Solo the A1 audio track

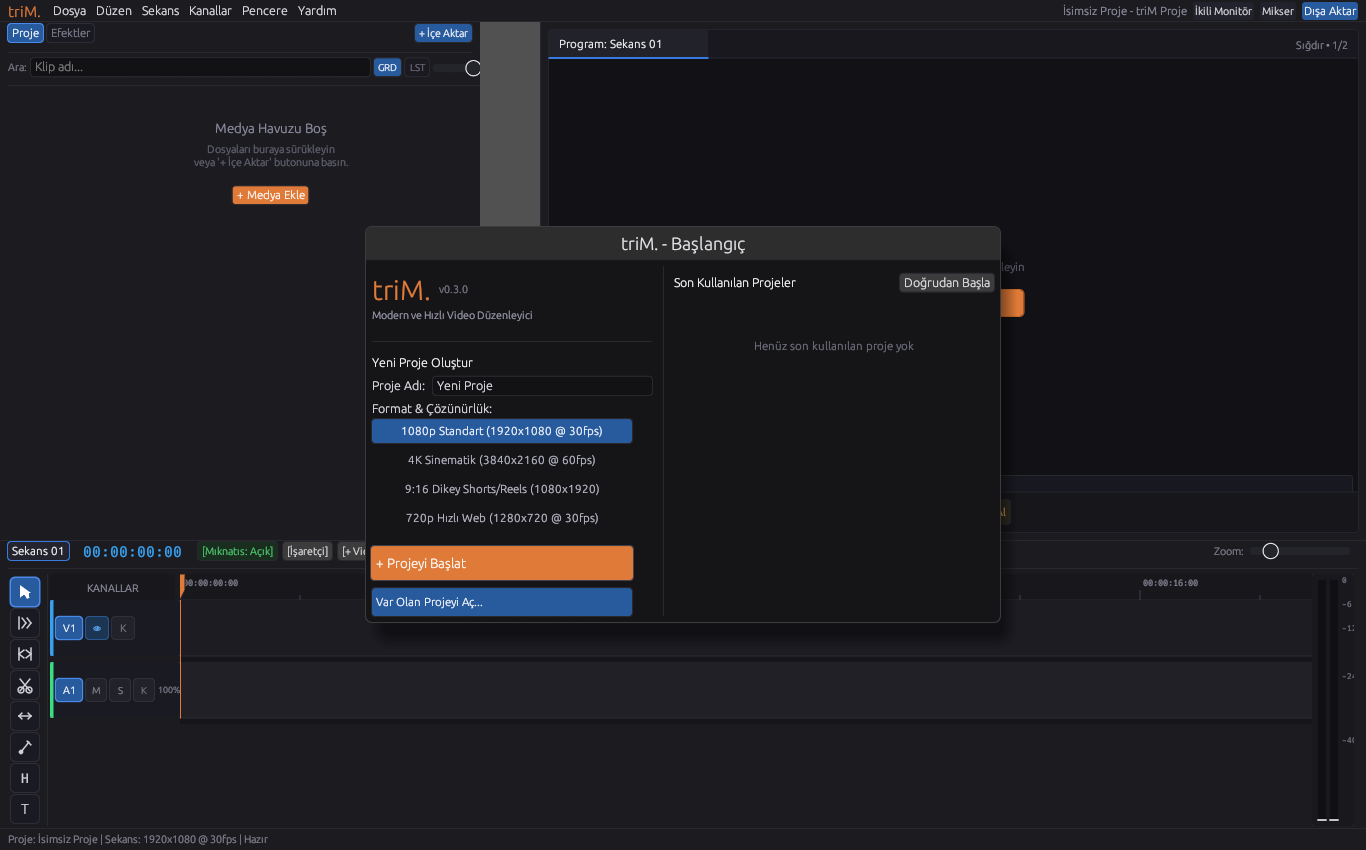120,690
